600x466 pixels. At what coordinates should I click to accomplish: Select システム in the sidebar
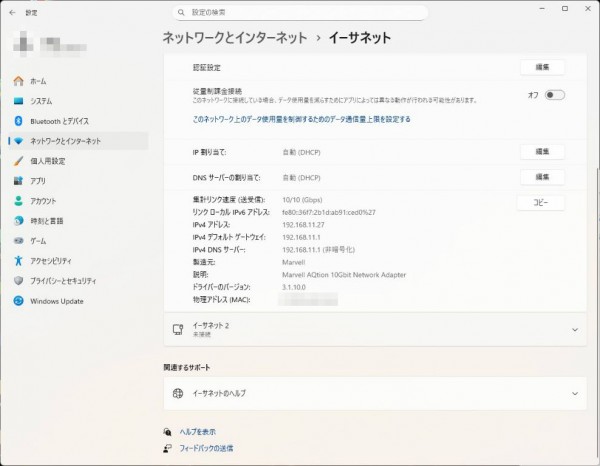[41, 101]
